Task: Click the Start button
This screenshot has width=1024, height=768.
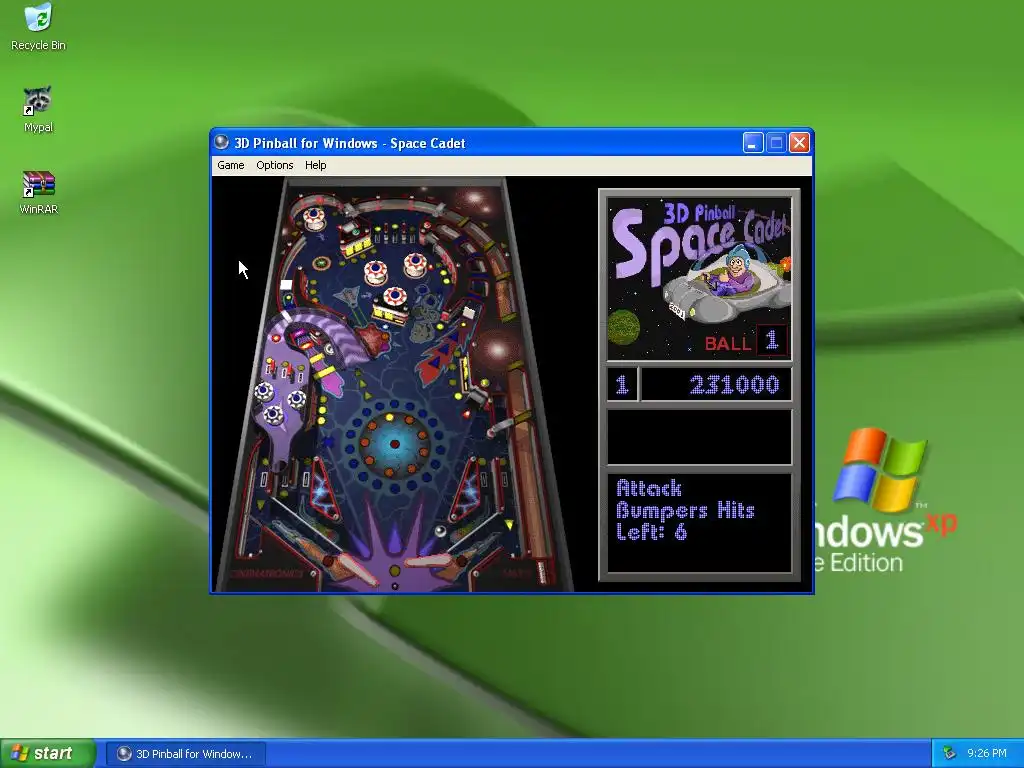Action: click(47, 754)
